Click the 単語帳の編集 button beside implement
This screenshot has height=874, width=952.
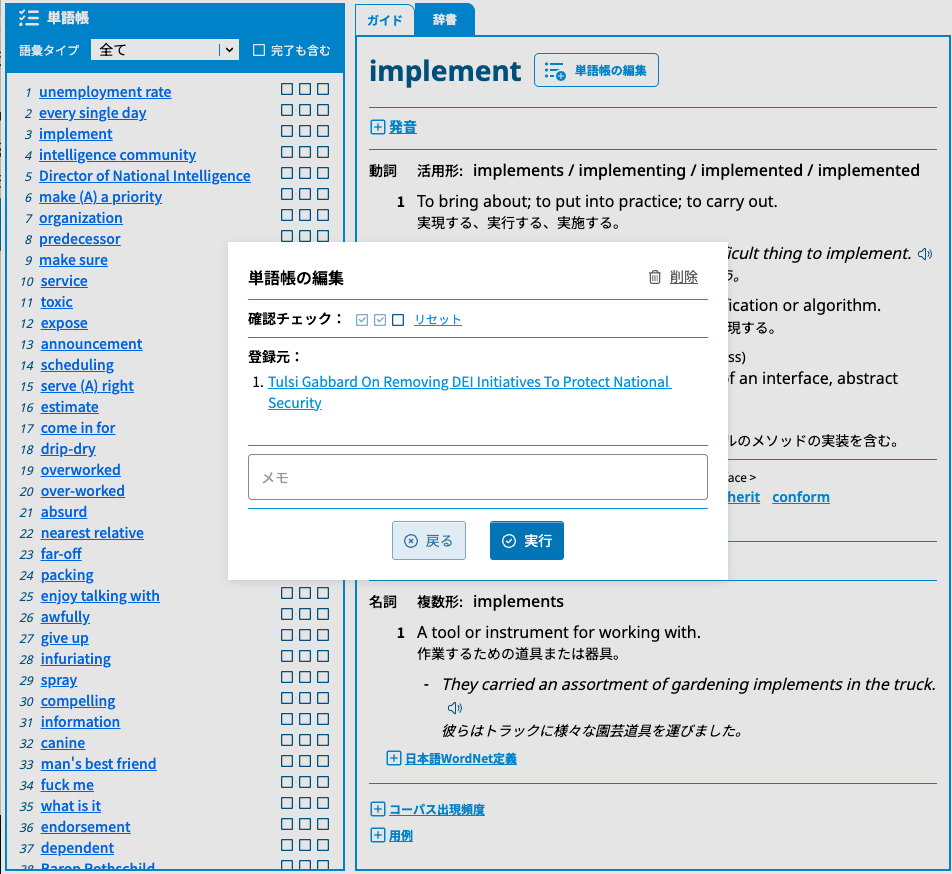(596, 71)
